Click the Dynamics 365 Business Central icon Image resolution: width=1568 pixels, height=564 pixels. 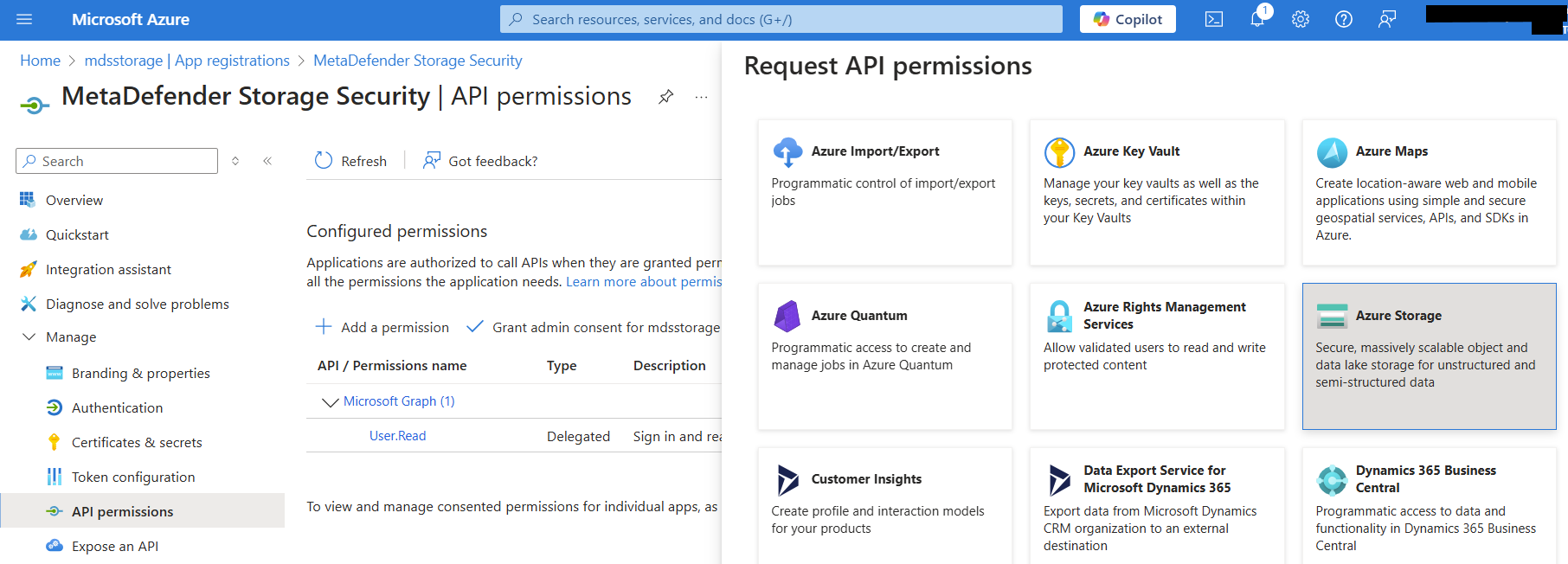pyautogui.click(x=1332, y=479)
